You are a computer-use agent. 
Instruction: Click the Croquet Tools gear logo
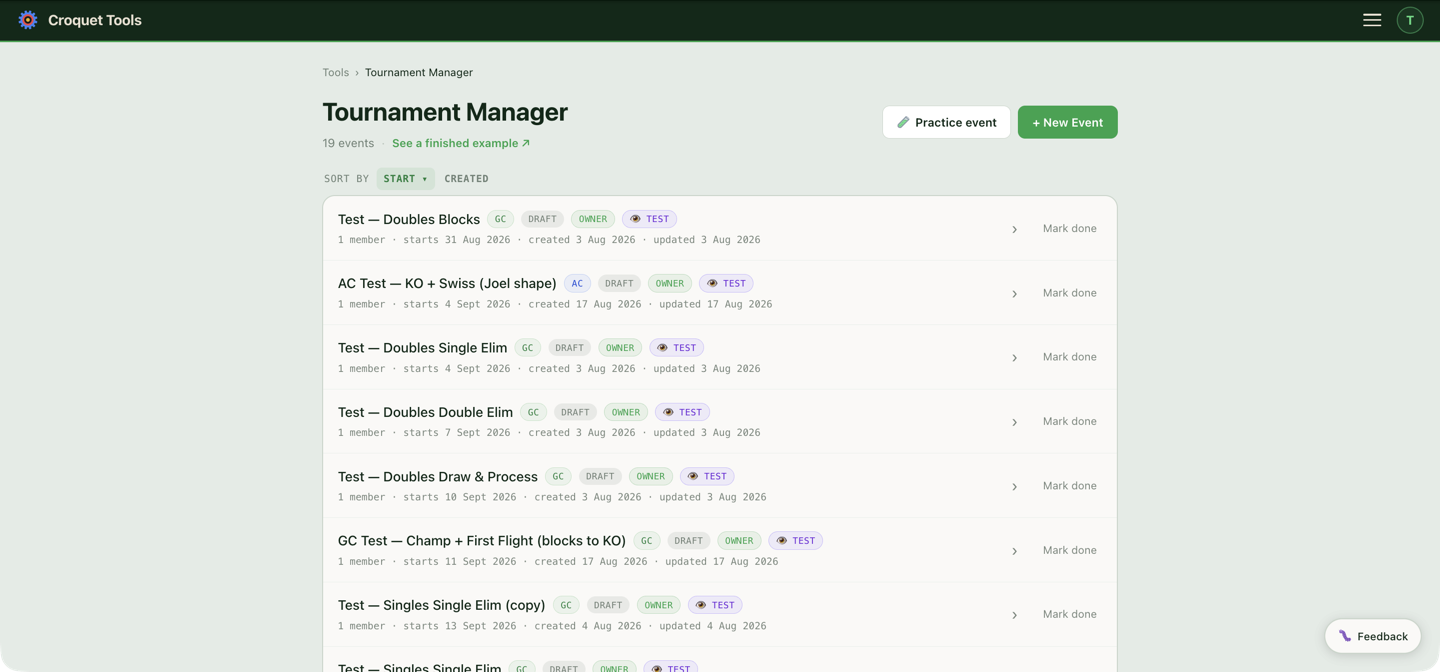(x=28, y=20)
